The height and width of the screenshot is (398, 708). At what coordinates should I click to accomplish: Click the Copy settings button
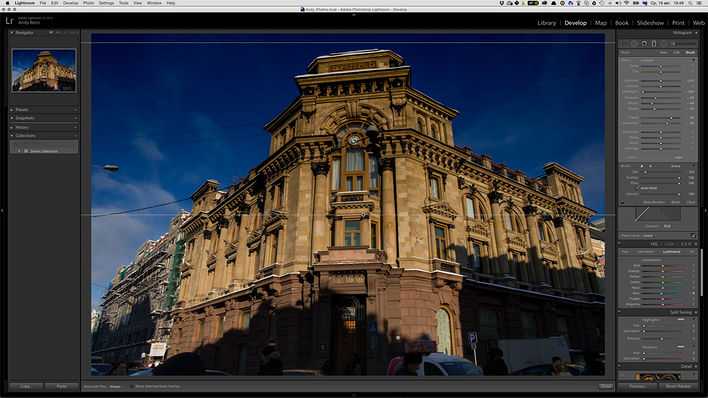coord(26,386)
